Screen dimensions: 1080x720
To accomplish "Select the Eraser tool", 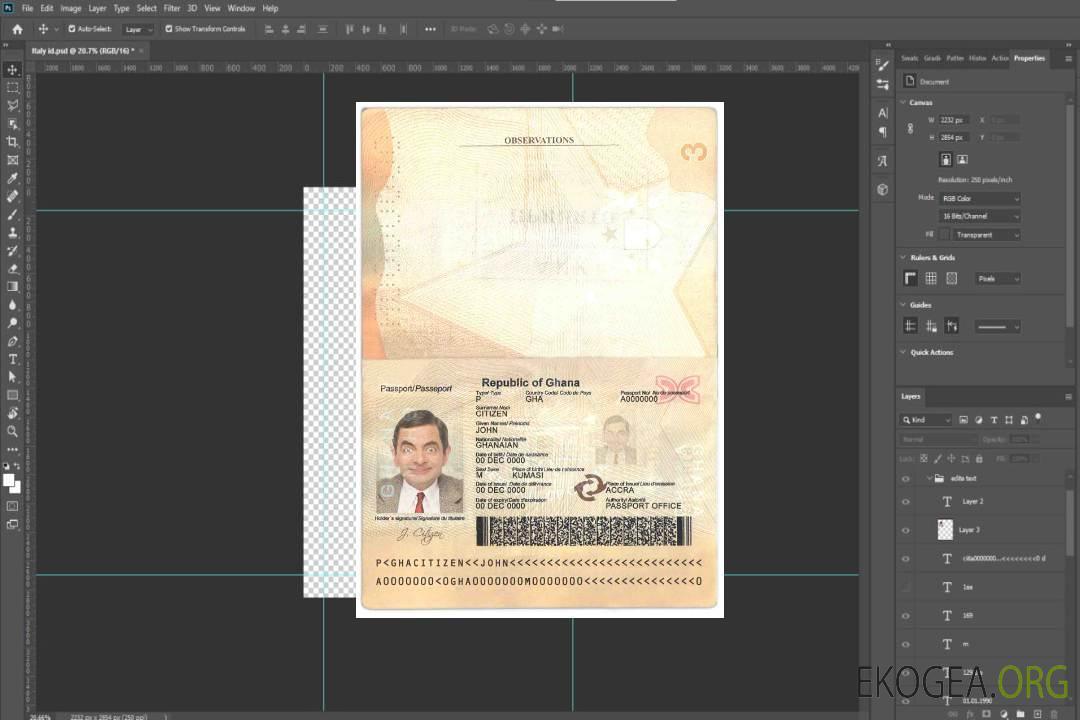I will click(12, 269).
